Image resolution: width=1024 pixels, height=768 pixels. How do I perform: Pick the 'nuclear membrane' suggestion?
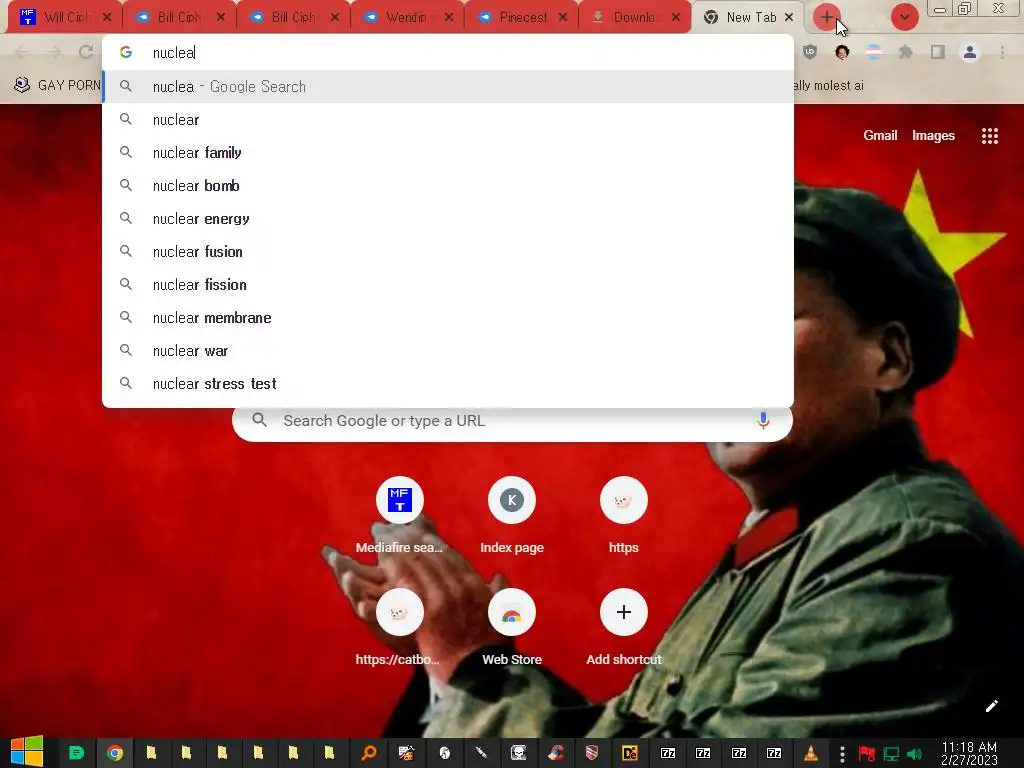[448, 317]
